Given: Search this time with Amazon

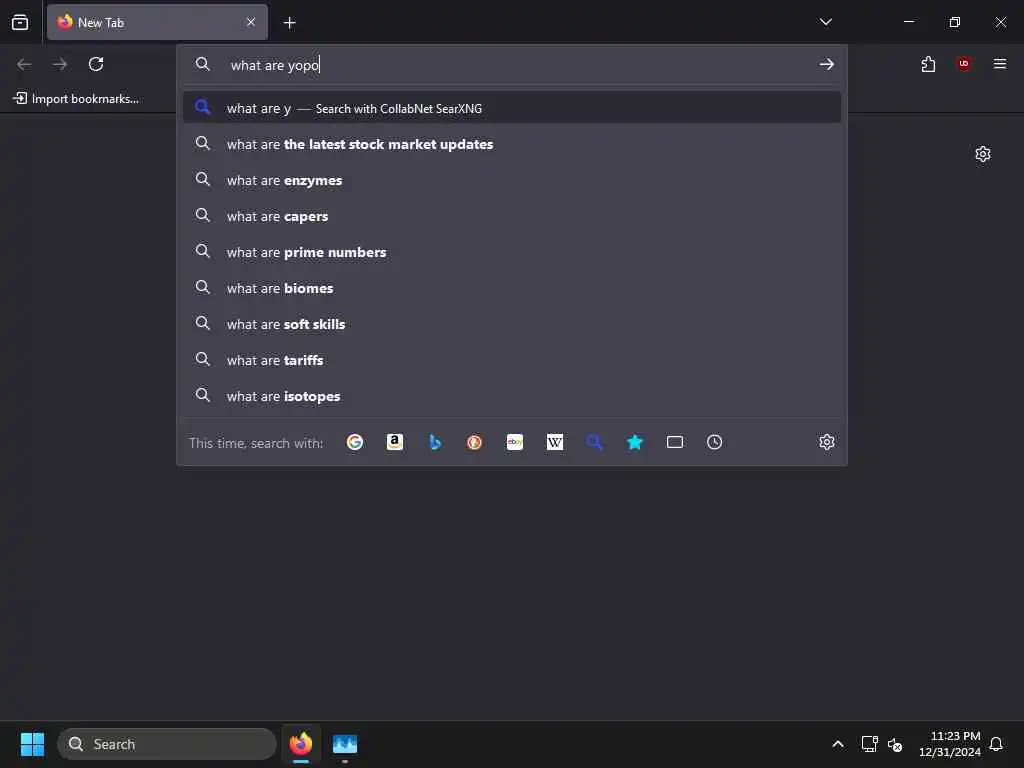Looking at the screenshot, I should pos(394,442).
